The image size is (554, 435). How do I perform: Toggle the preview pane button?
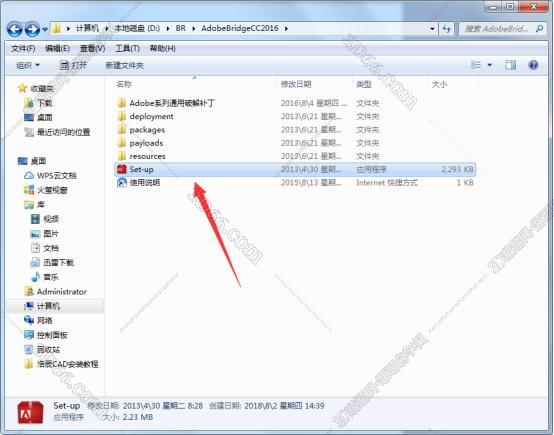[x=510, y=65]
